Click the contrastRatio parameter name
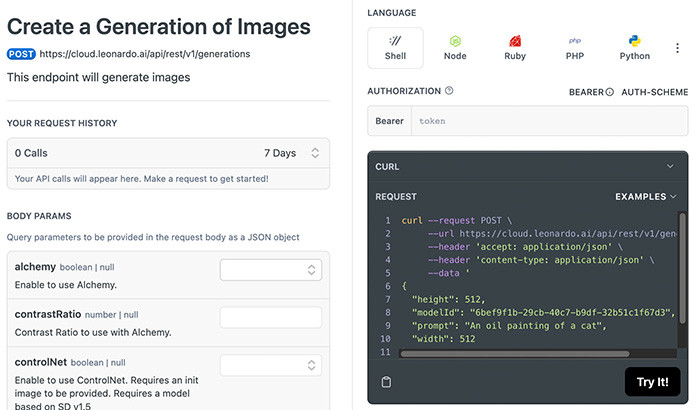Image resolution: width=700 pixels, height=410 pixels. pos(48,314)
